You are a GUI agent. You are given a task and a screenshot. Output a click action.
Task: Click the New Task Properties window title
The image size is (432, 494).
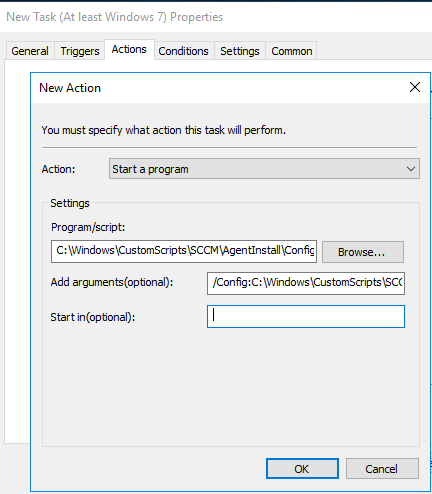[x=115, y=17]
